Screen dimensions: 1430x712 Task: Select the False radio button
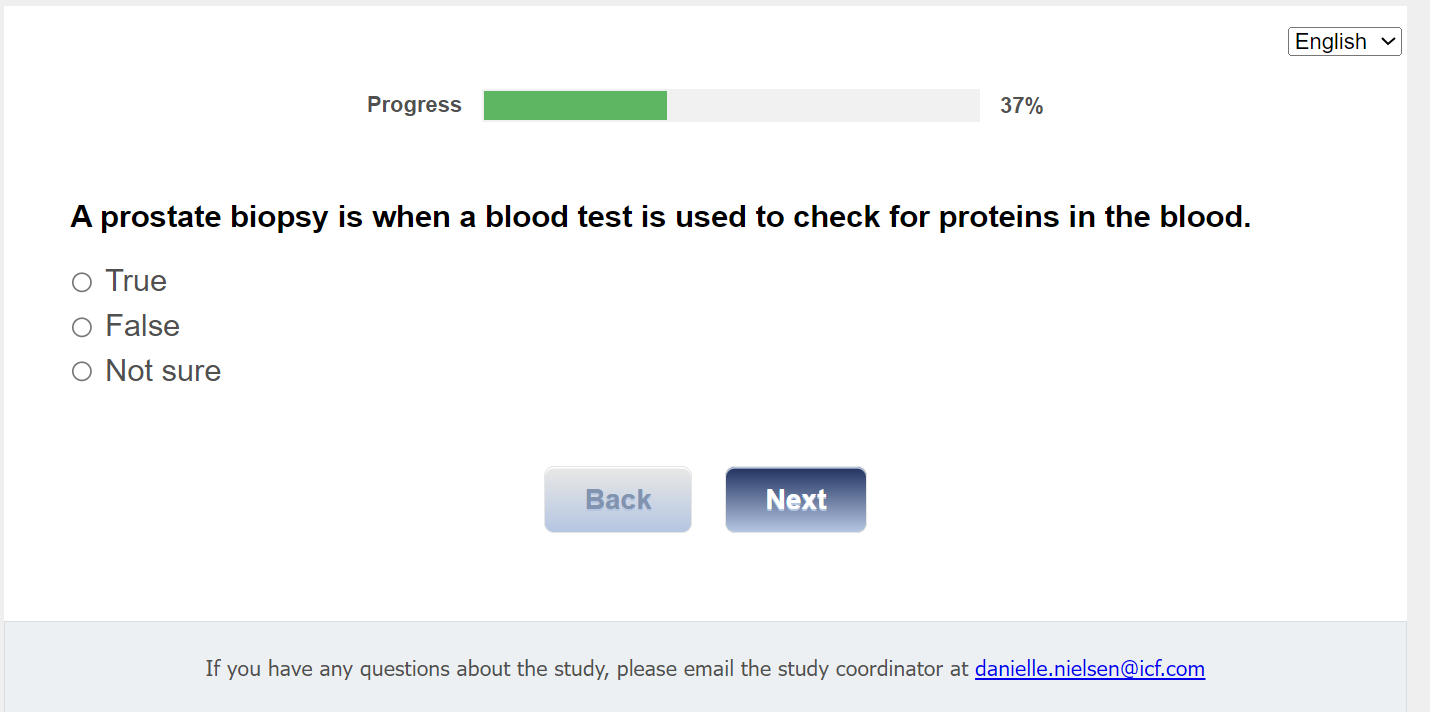pos(82,328)
